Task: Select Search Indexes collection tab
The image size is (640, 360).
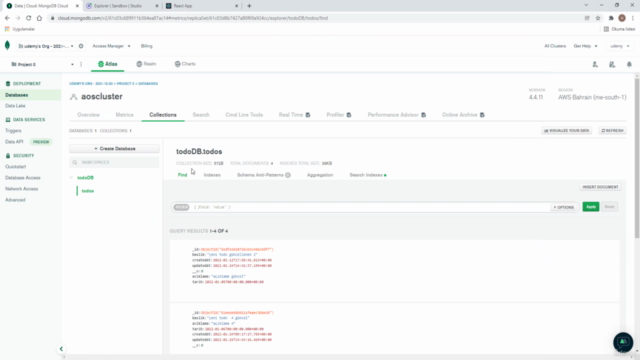Action: (x=368, y=175)
